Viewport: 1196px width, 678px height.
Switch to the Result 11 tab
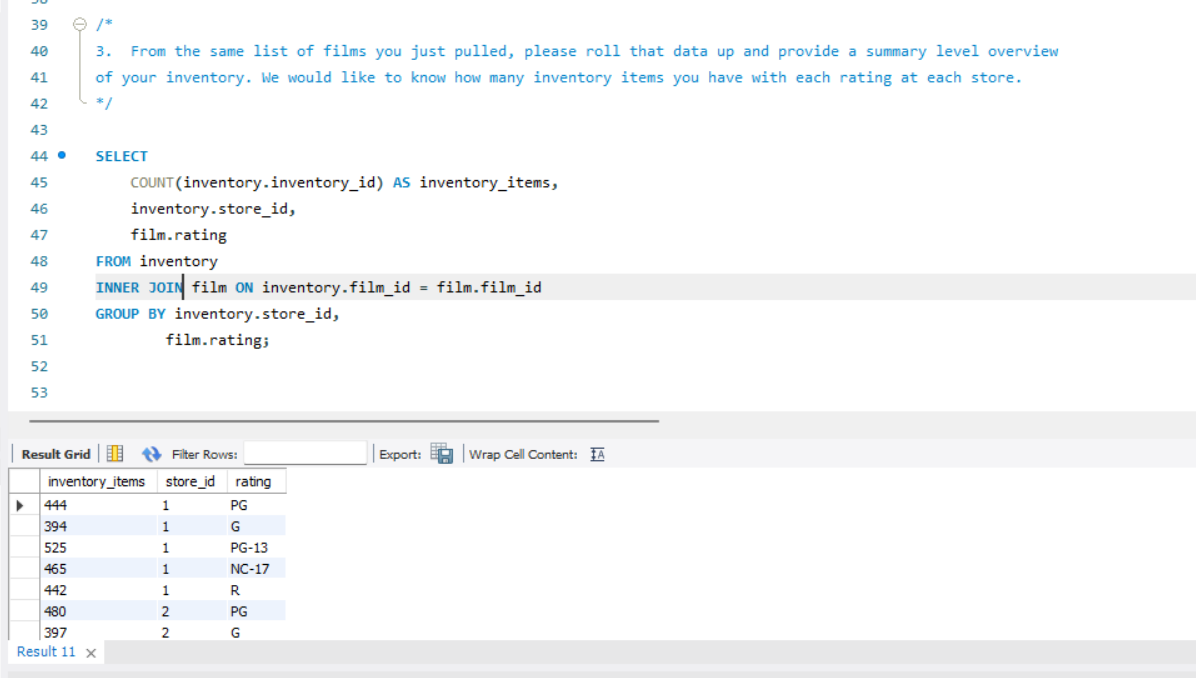(48, 652)
